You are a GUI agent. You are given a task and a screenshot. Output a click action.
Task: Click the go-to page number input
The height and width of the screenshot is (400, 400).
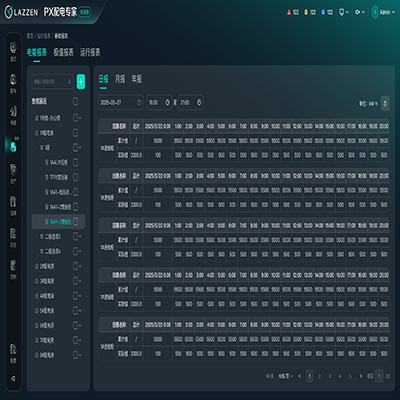[x=379, y=376]
